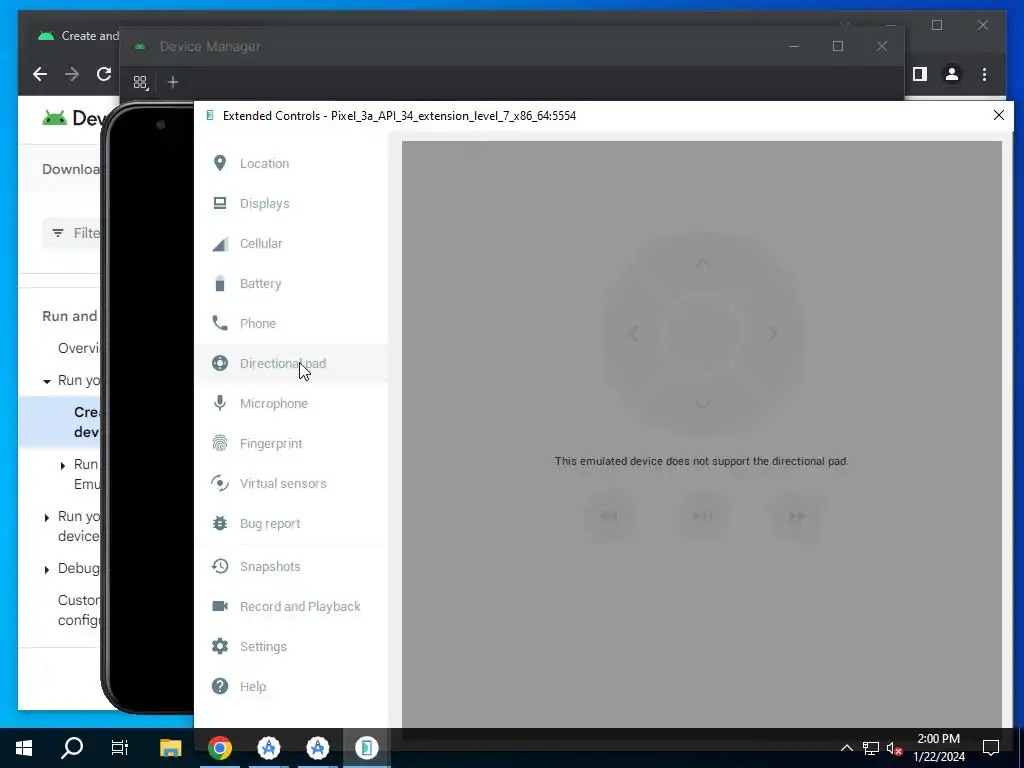Viewport: 1024px width, 768px height.
Task: Open the Battery settings
Action: click(291, 283)
